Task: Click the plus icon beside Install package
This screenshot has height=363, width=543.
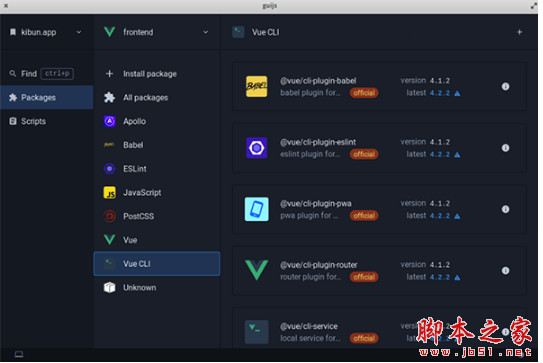Action: coord(109,74)
